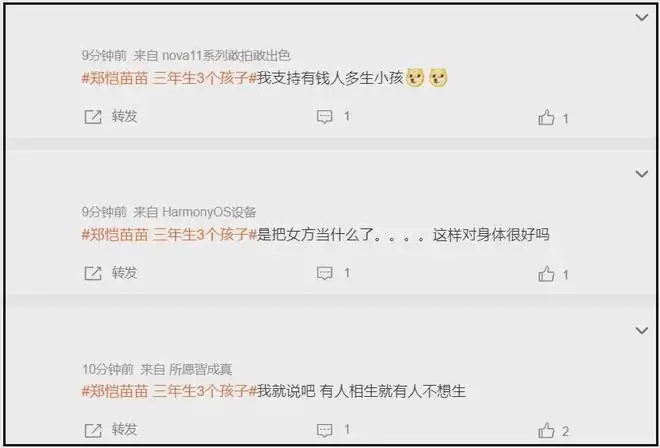Screen dimensions: 660x448
Task: Open the hashtag link in the second post
Action: (x=169, y=235)
